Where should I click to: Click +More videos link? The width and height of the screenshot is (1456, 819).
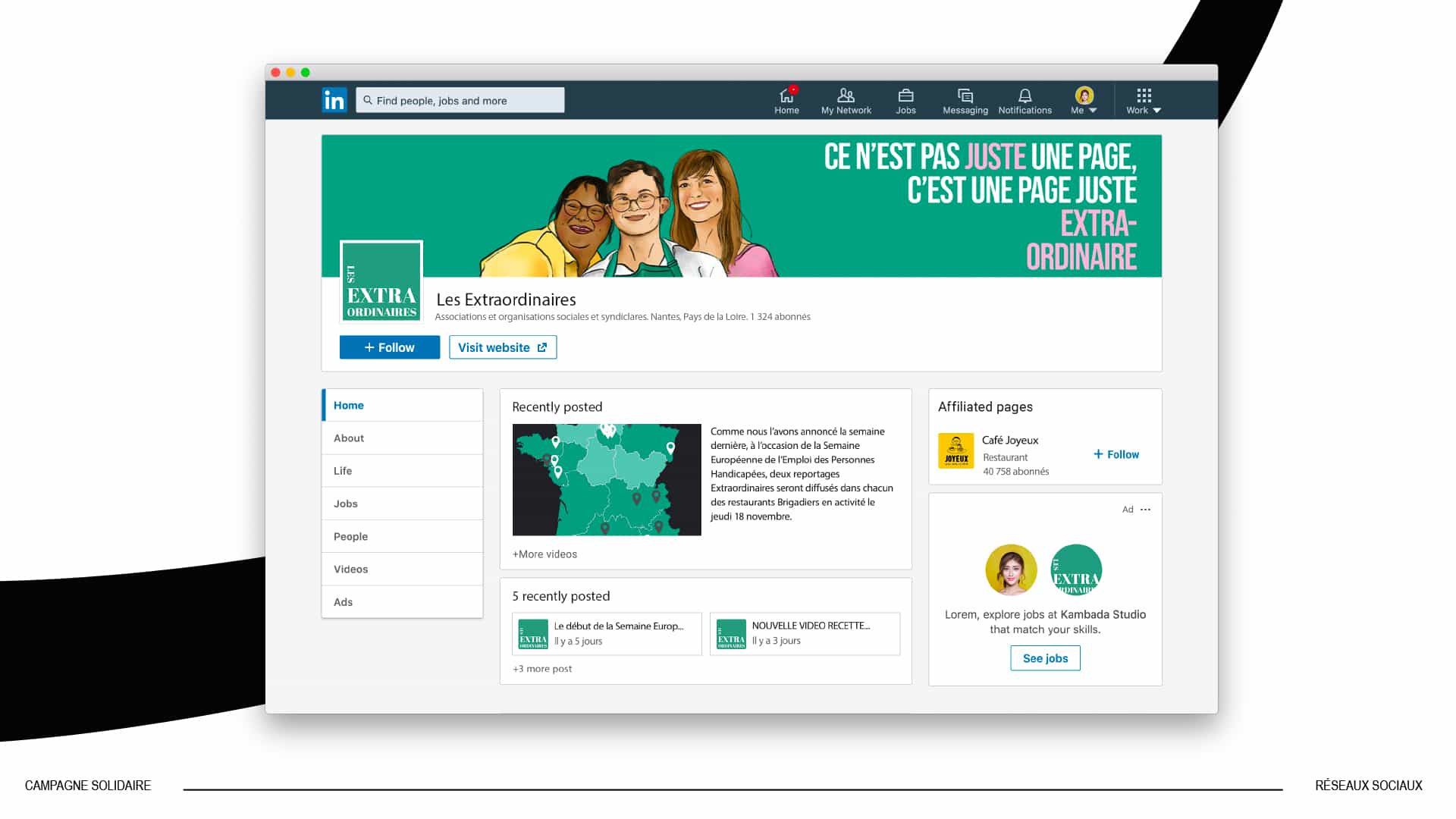(544, 554)
